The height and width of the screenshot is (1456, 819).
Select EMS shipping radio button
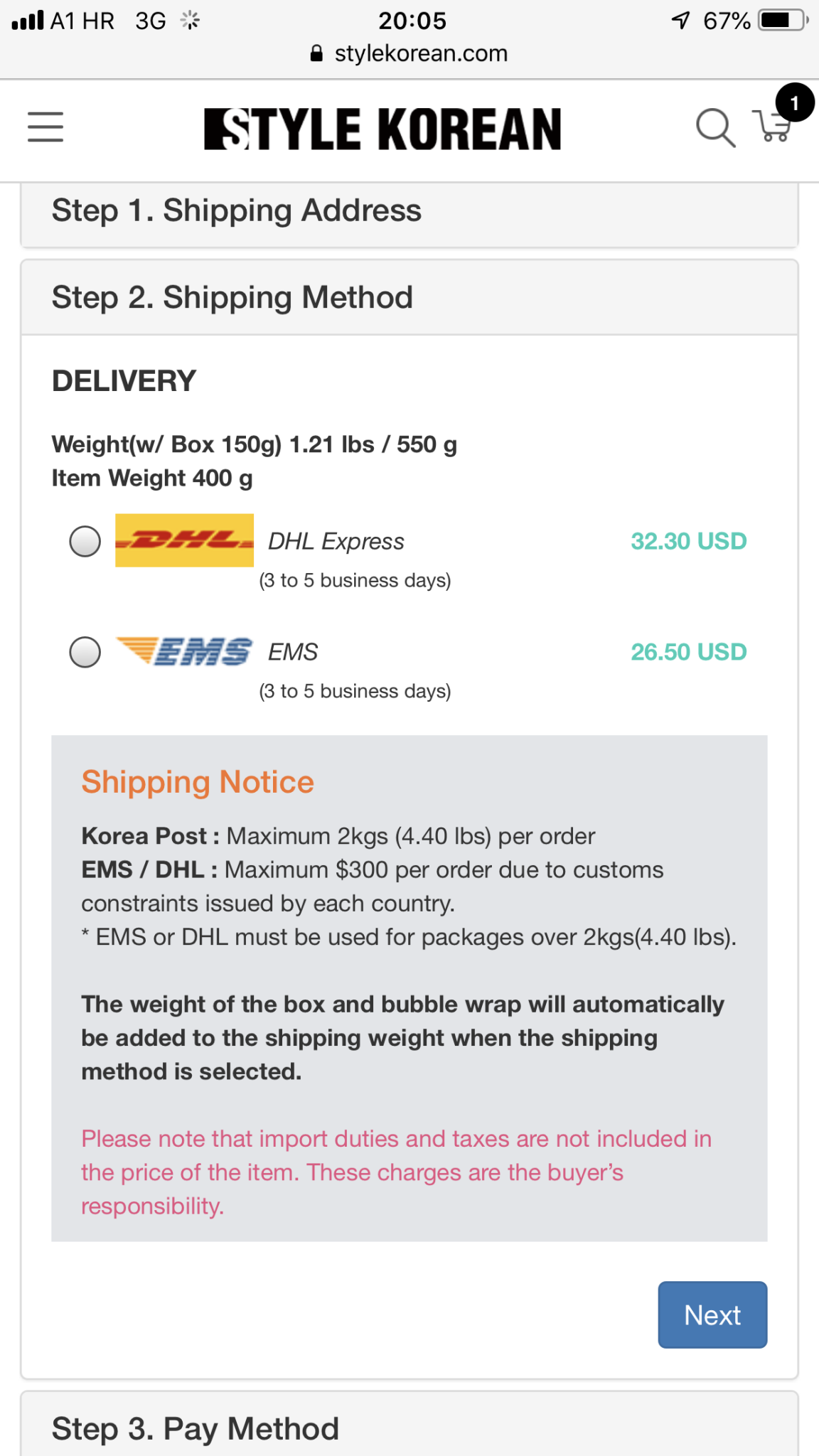[x=85, y=652]
